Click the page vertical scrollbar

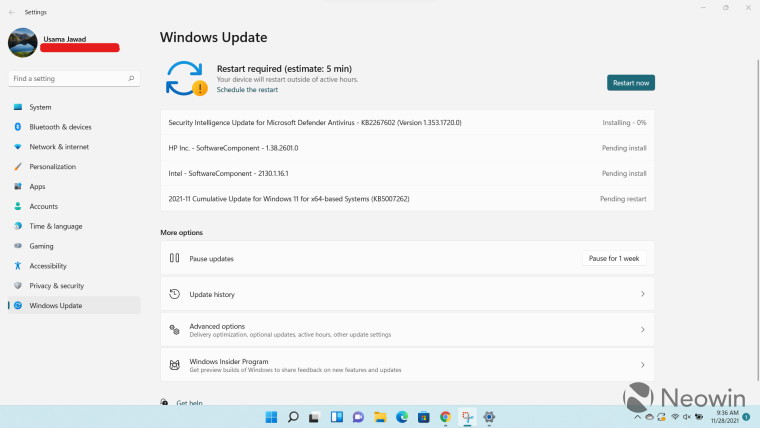758,221
